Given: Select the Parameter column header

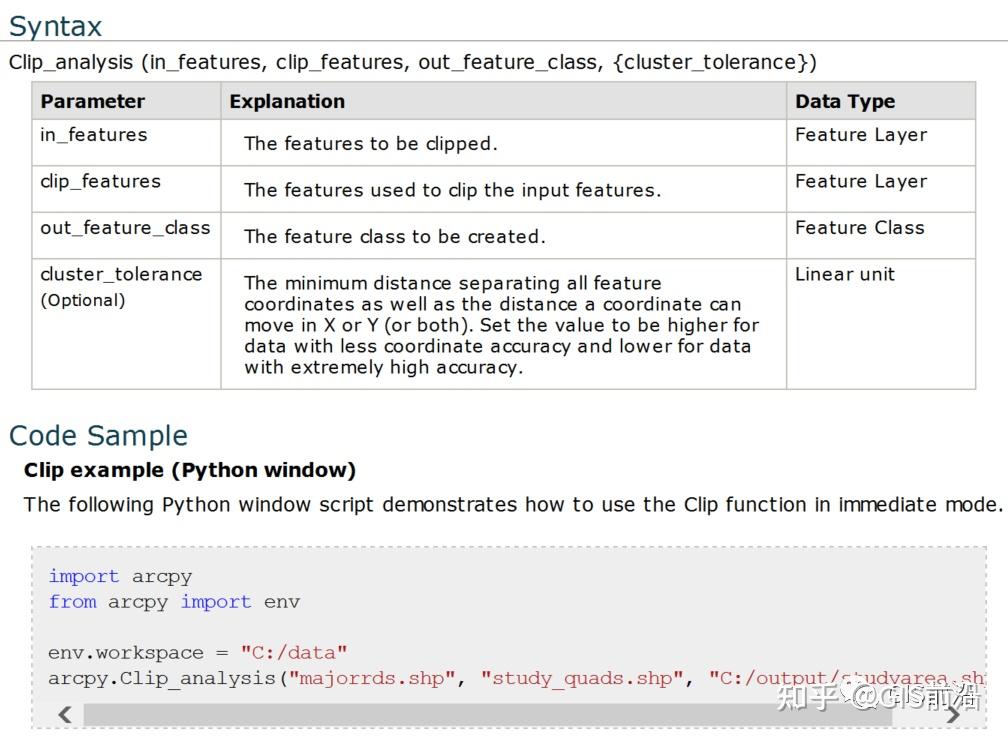Looking at the screenshot, I should coord(91,101).
